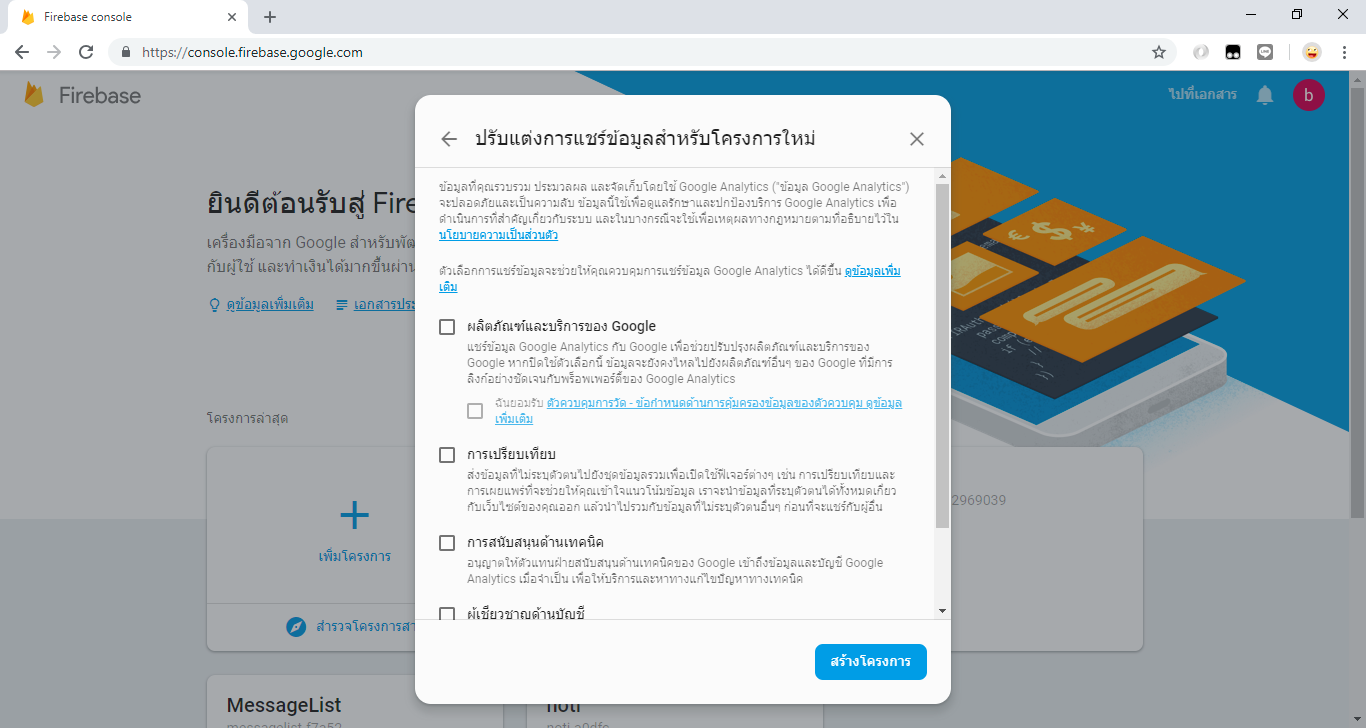Click the padlock icon in the address bar
The width and height of the screenshot is (1366, 728).
[125, 51]
